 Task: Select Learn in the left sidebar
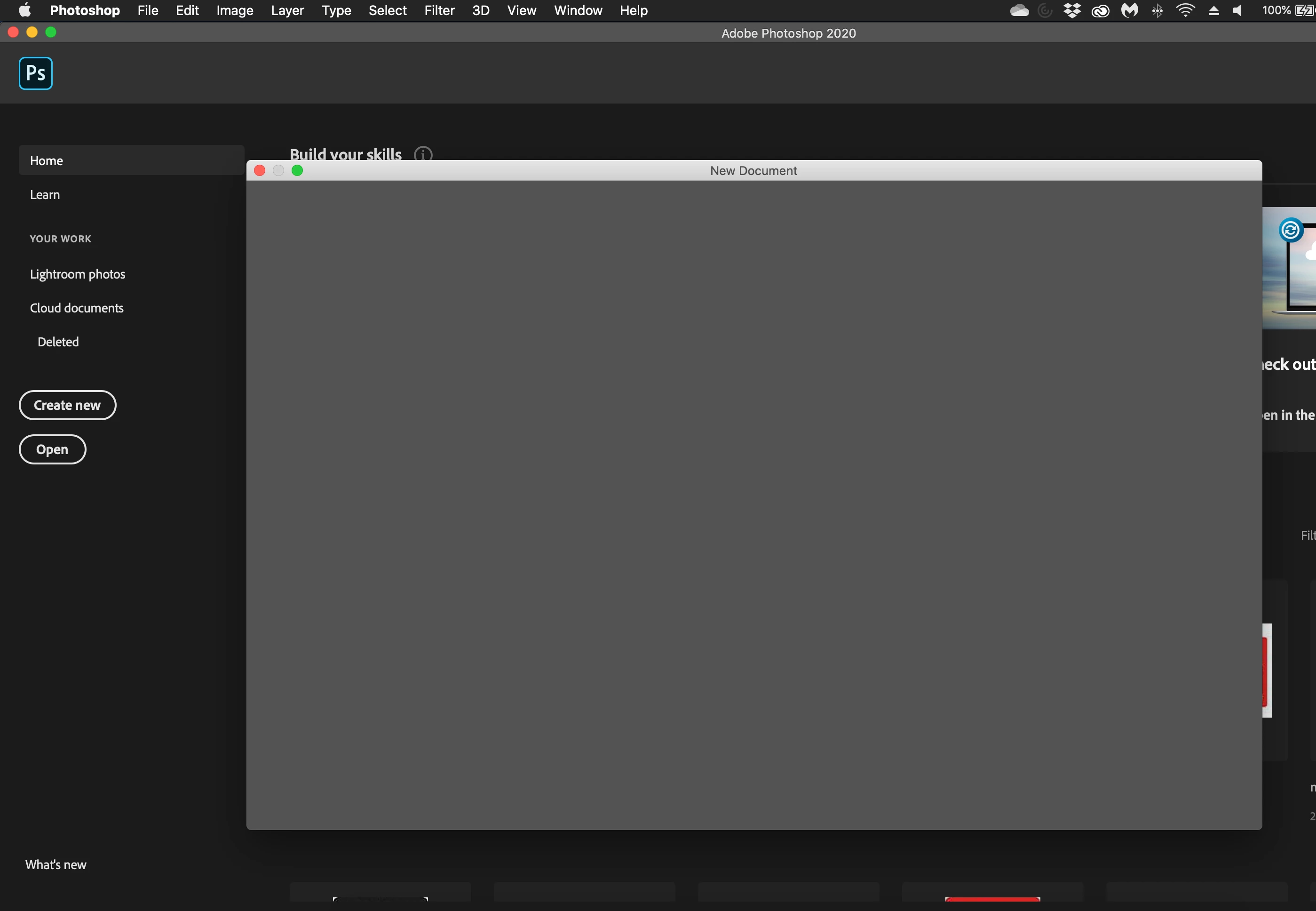tap(45, 195)
